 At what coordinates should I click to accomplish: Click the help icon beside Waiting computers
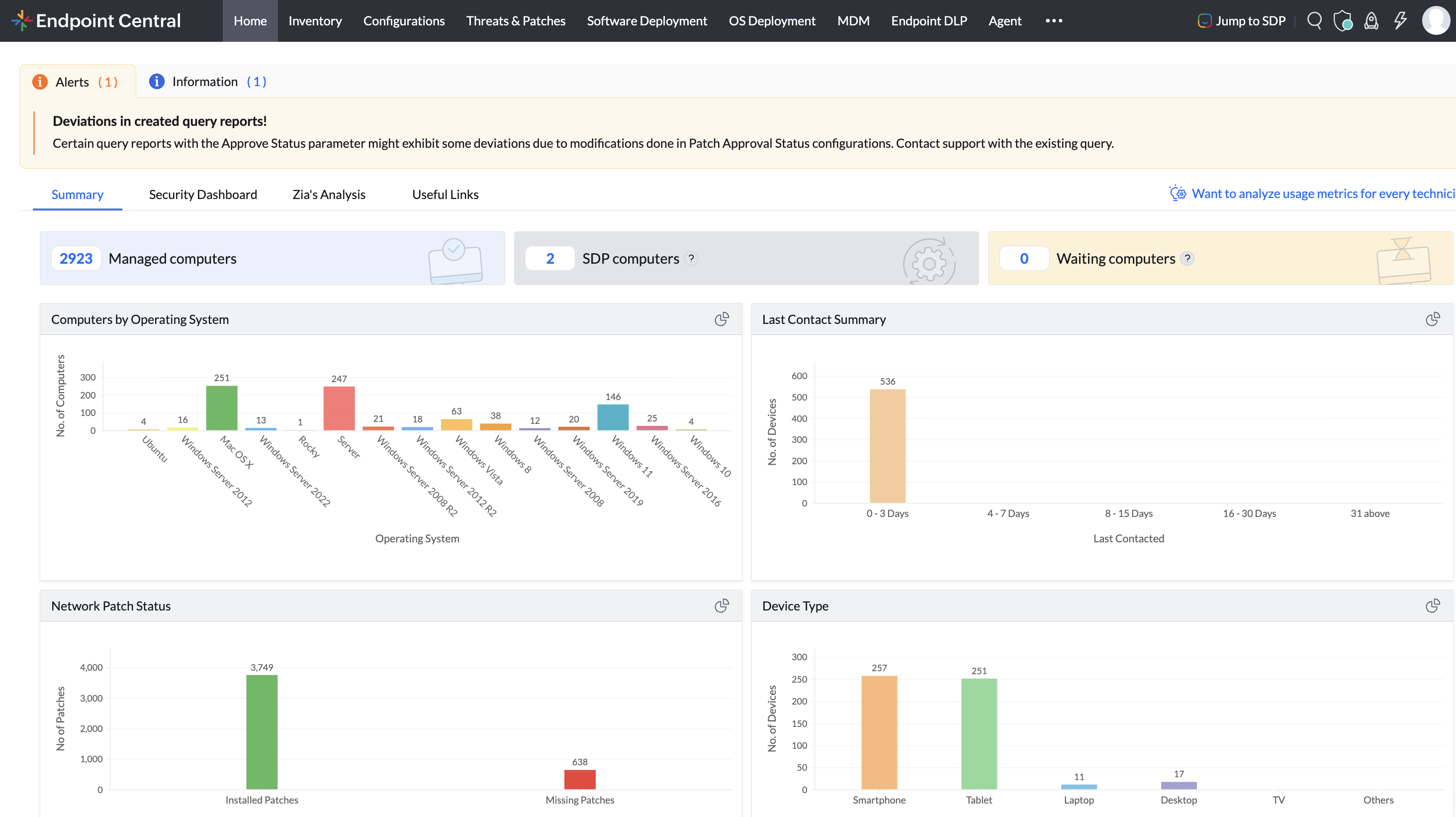click(1187, 258)
